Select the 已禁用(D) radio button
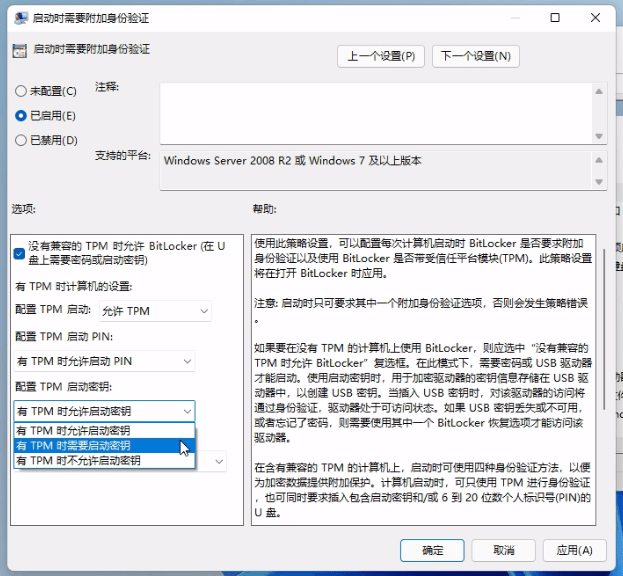The image size is (623, 576). click(x=21, y=140)
